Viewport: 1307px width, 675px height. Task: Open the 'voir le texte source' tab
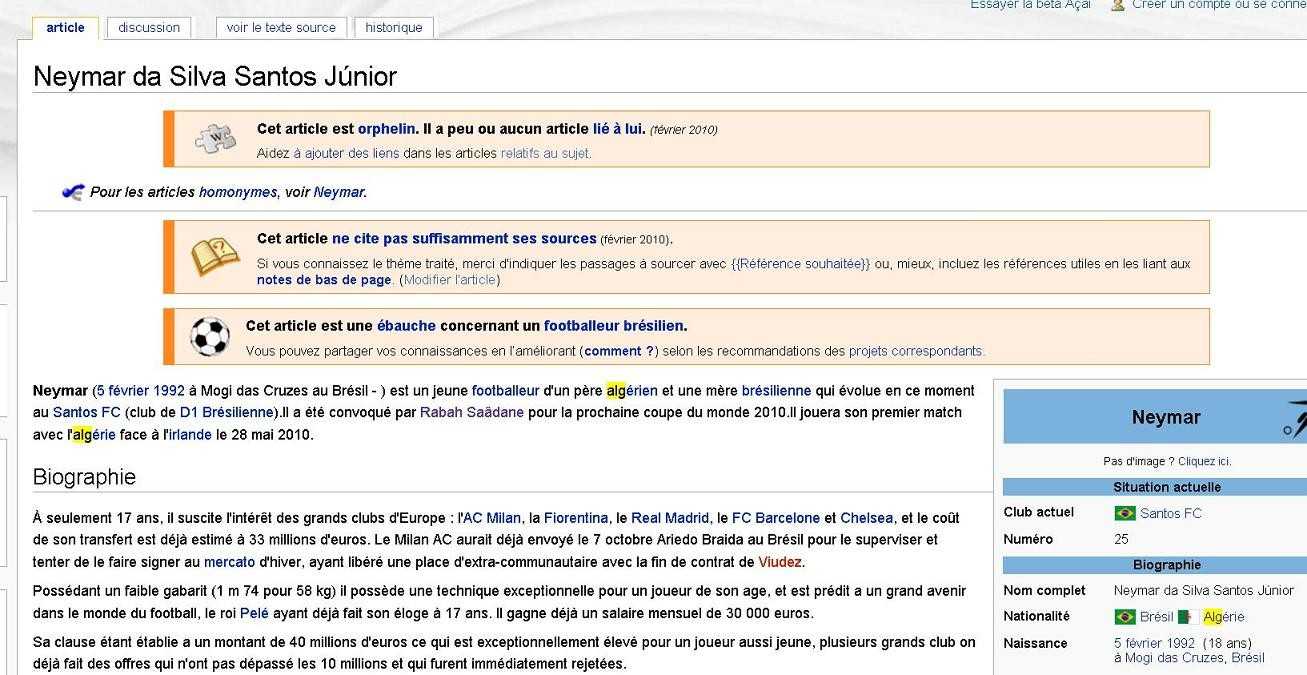point(281,28)
